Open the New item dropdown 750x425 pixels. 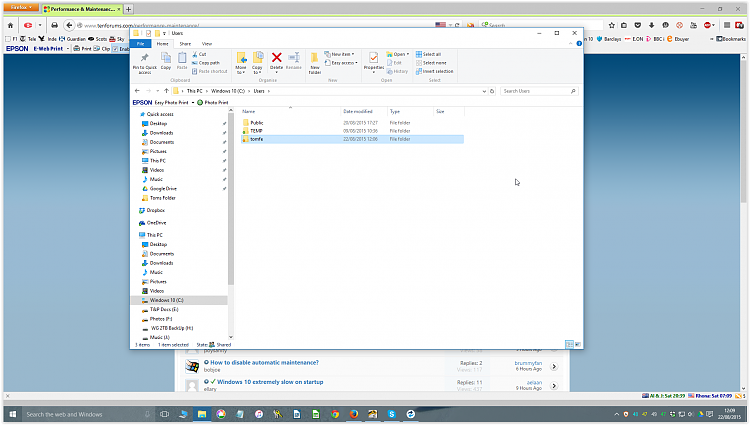(340, 54)
